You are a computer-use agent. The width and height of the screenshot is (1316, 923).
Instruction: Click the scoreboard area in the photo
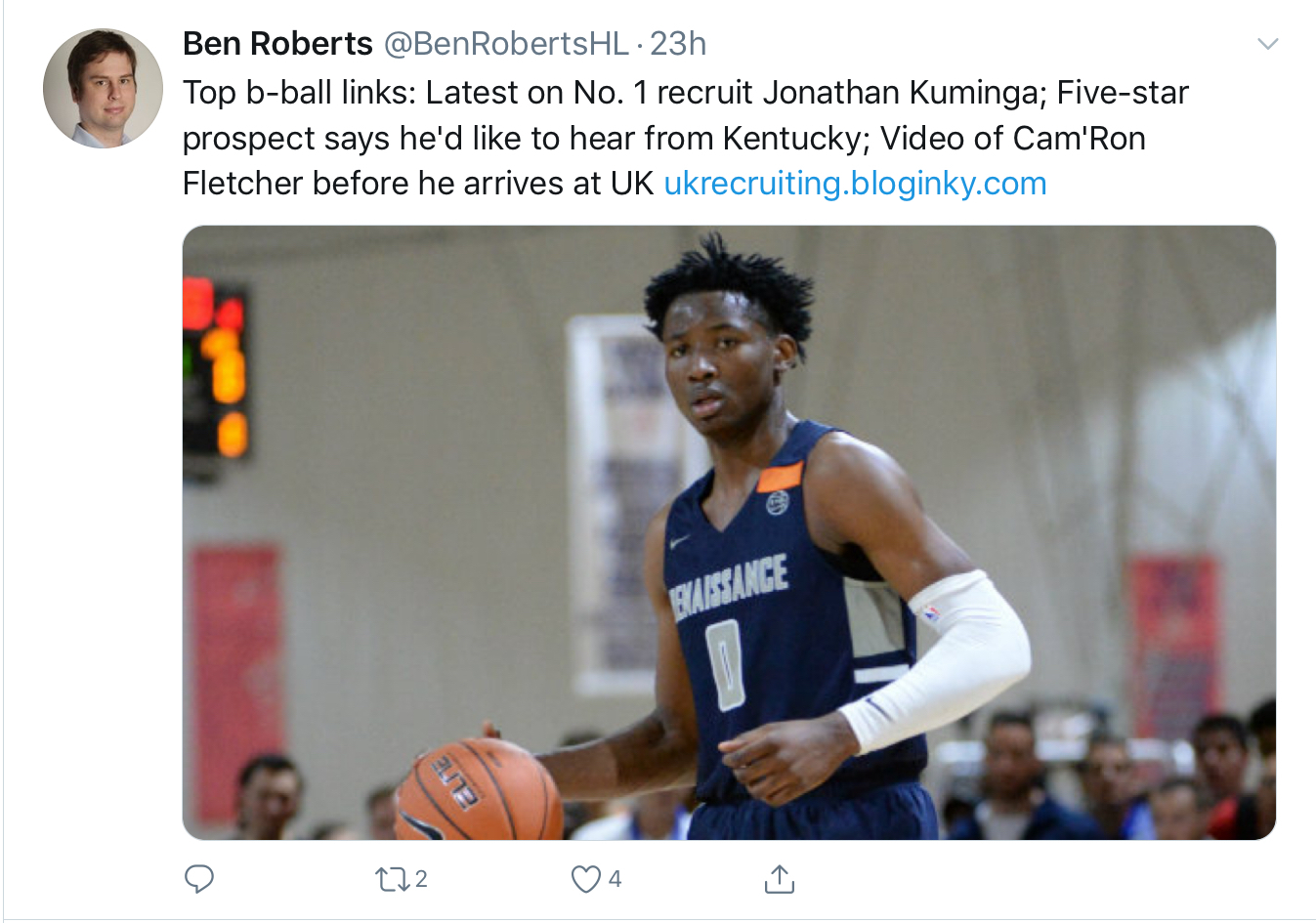[217, 371]
